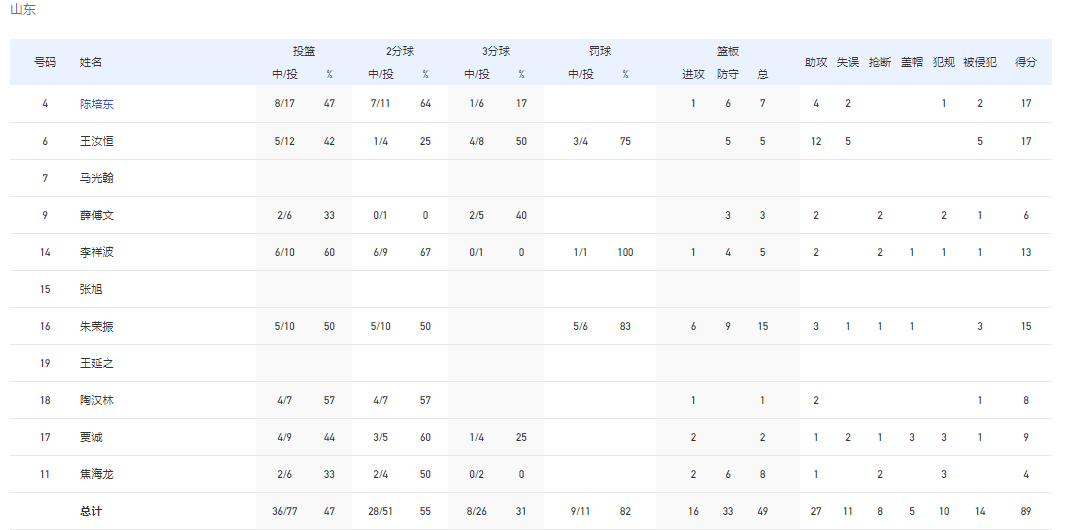The width and height of the screenshot is (1066, 530).
Task: Click the 总计 totals row label
Action: [90, 511]
